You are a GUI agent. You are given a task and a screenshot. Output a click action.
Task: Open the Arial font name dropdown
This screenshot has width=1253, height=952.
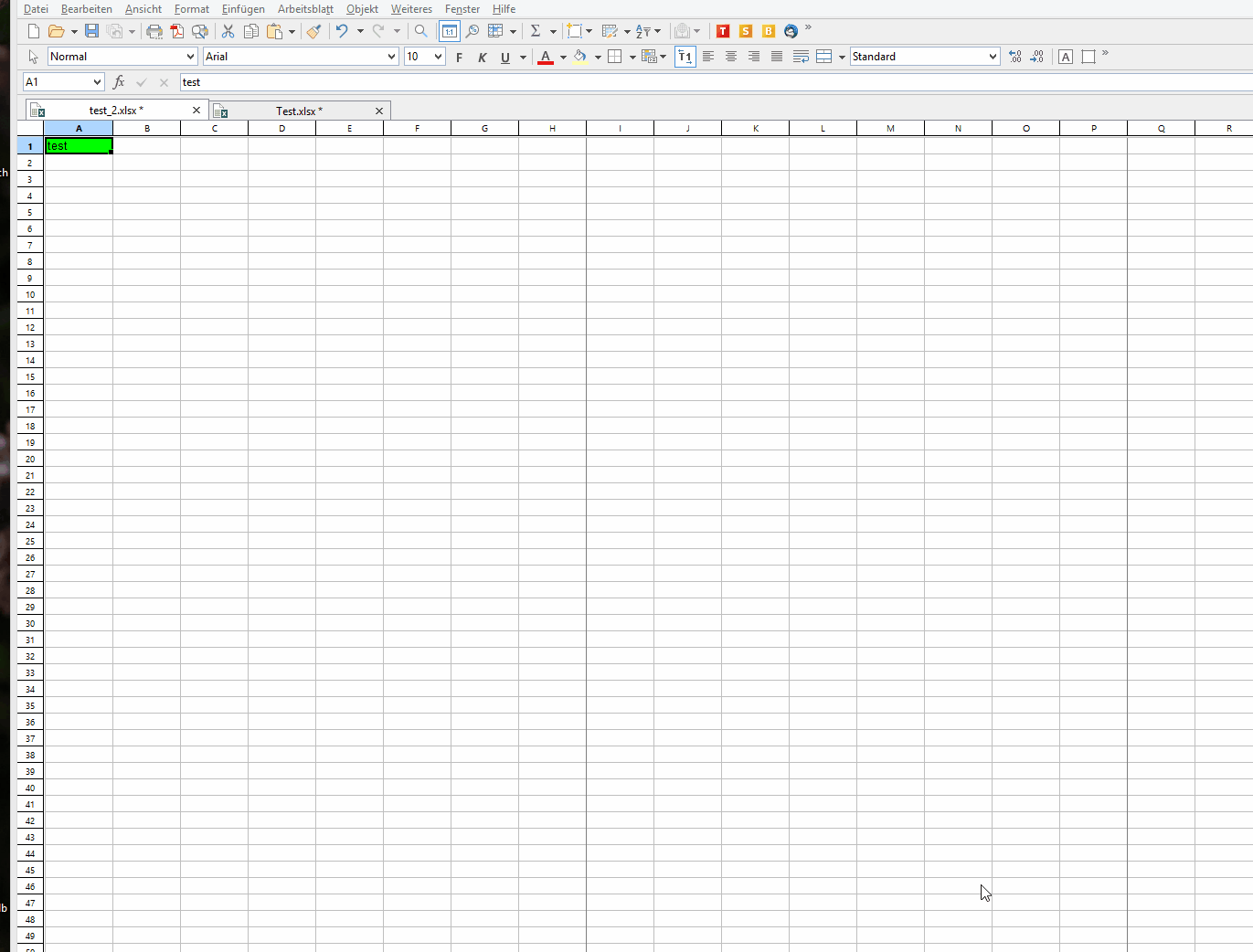[391, 57]
